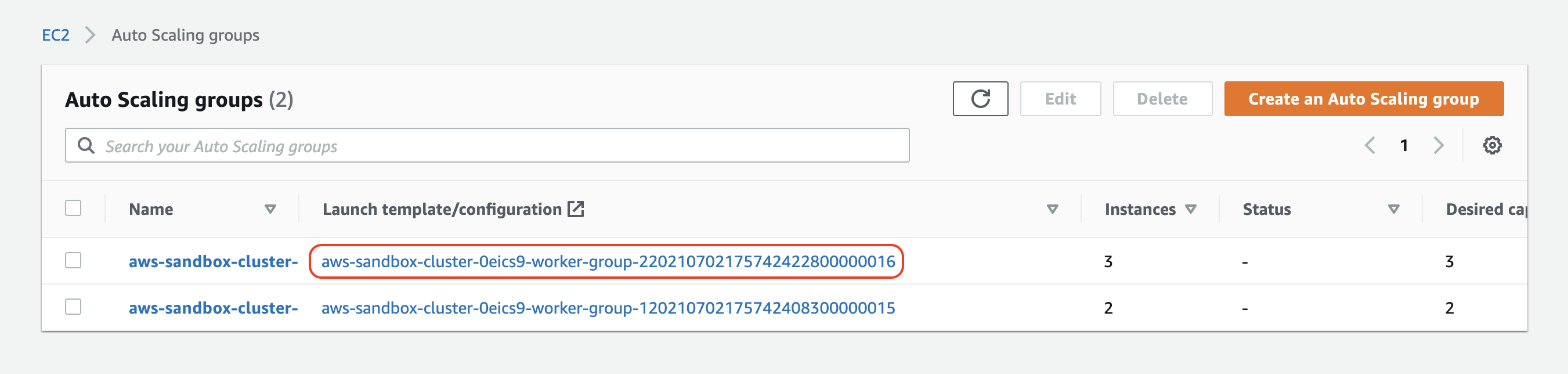Click Search your Auto Scaling groups field
This screenshot has width=1568, height=374.
tap(487, 146)
